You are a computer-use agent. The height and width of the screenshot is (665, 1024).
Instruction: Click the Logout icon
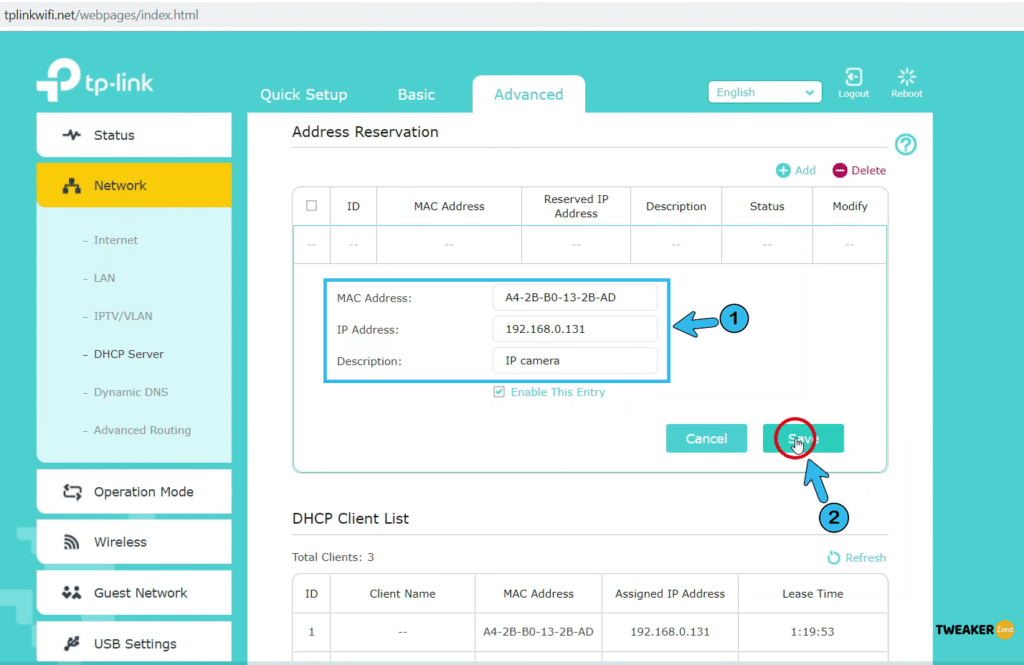click(854, 77)
